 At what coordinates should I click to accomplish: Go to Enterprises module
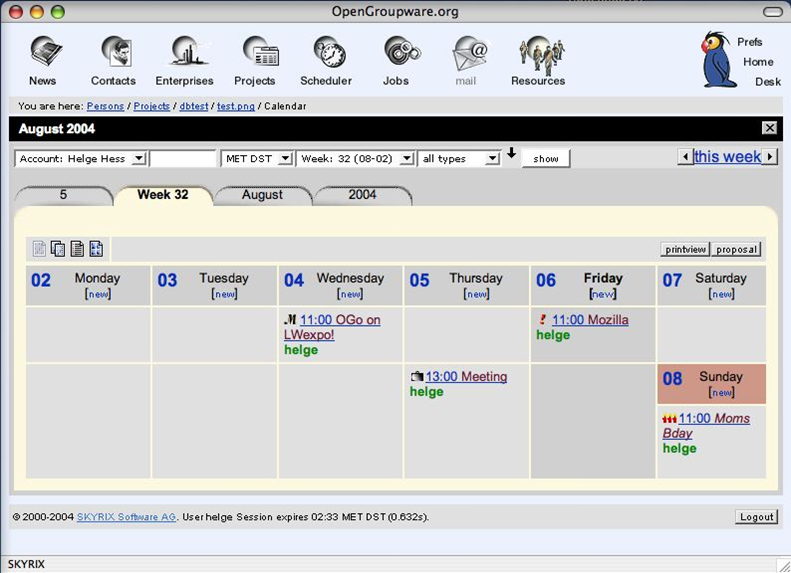point(184,53)
